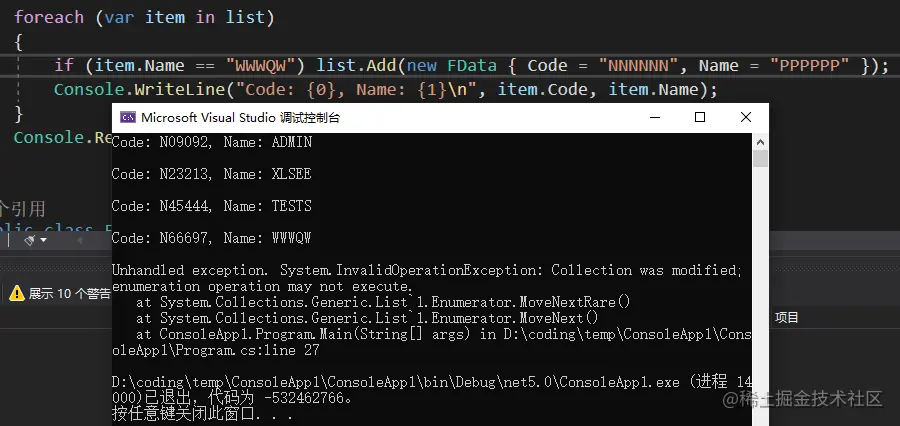The image size is (900, 426).
Task: Click the warning triangle icon
Action: (17, 293)
